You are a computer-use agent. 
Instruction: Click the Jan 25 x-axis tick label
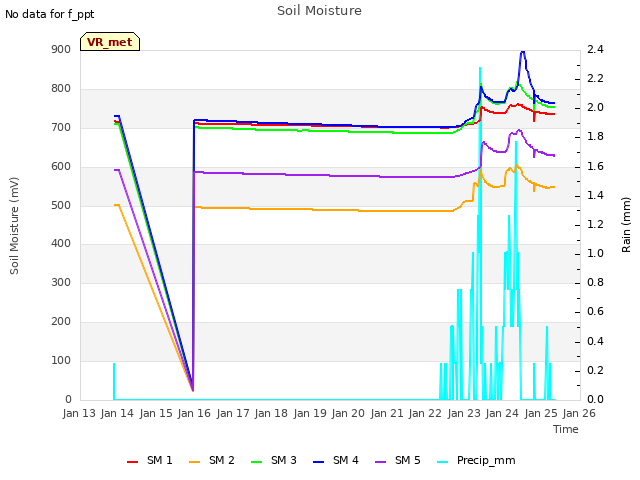click(540, 413)
